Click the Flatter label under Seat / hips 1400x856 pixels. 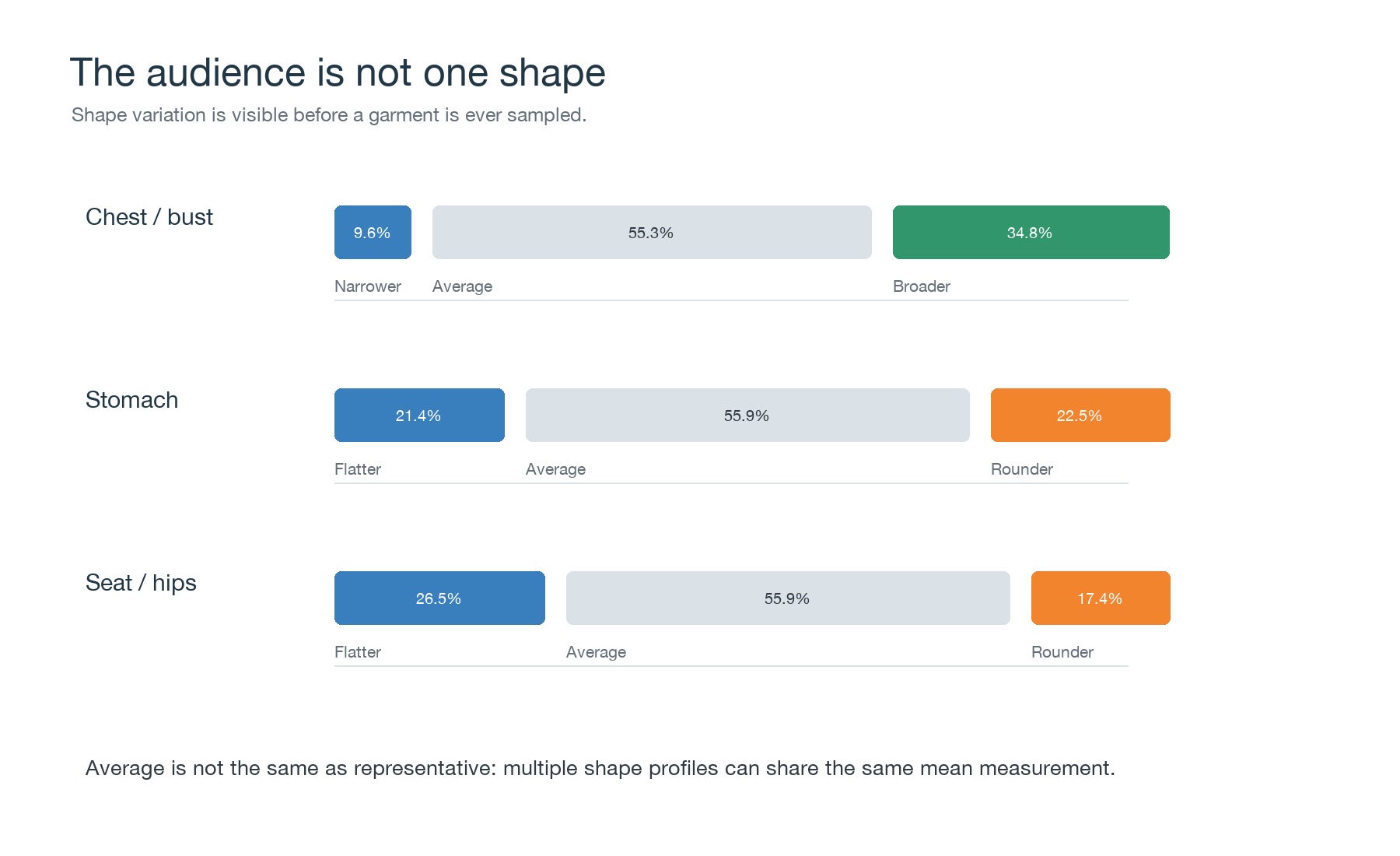coord(358,652)
